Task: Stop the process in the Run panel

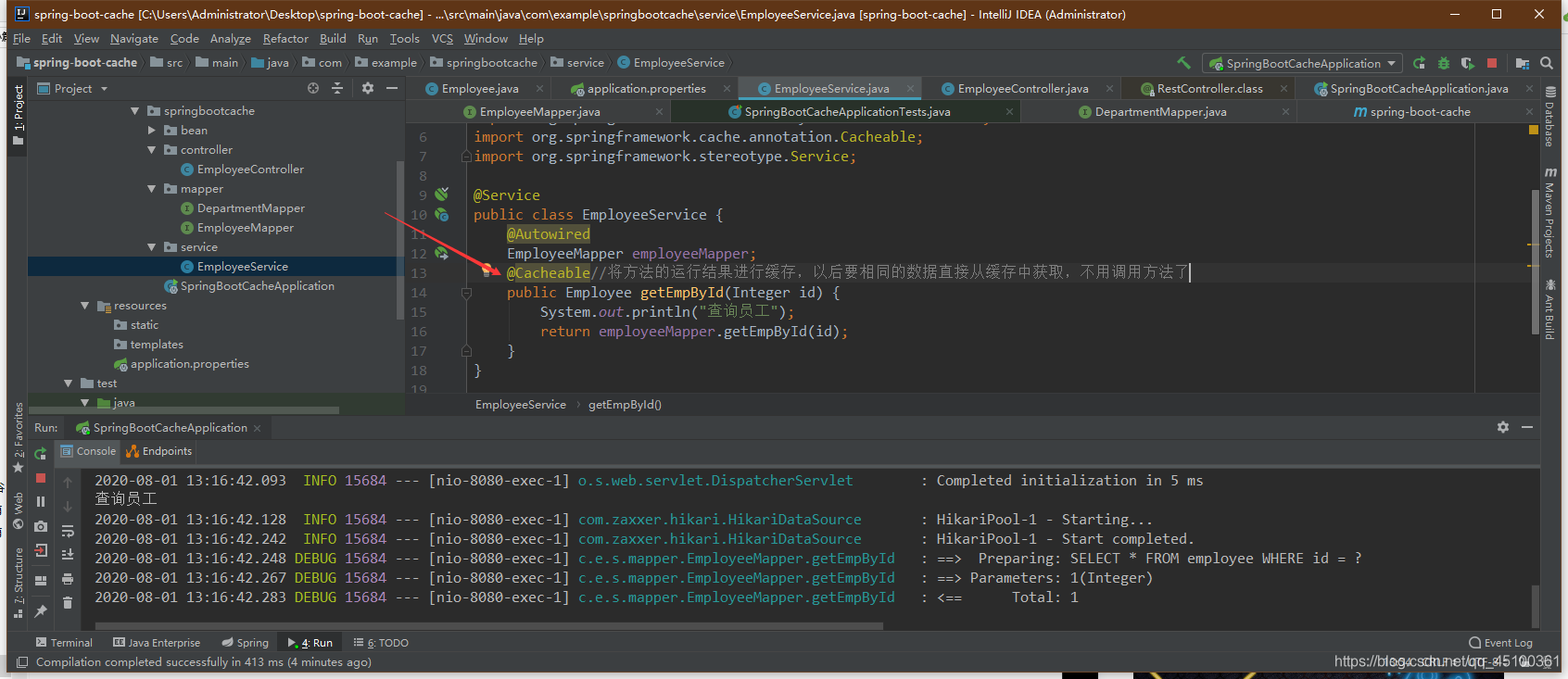Action: (x=41, y=478)
